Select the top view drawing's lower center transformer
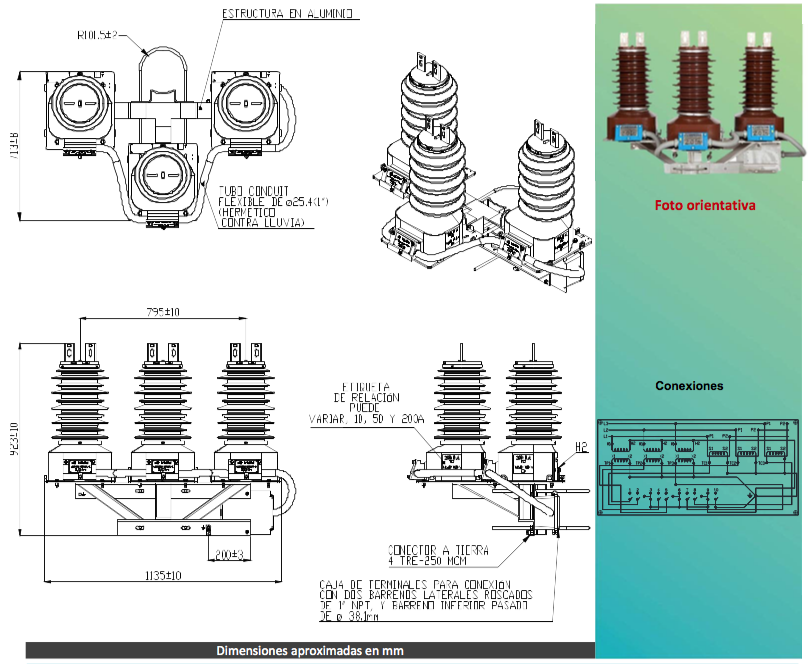The height and width of the screenshot is (664, 808). click(x=161, y=178)
